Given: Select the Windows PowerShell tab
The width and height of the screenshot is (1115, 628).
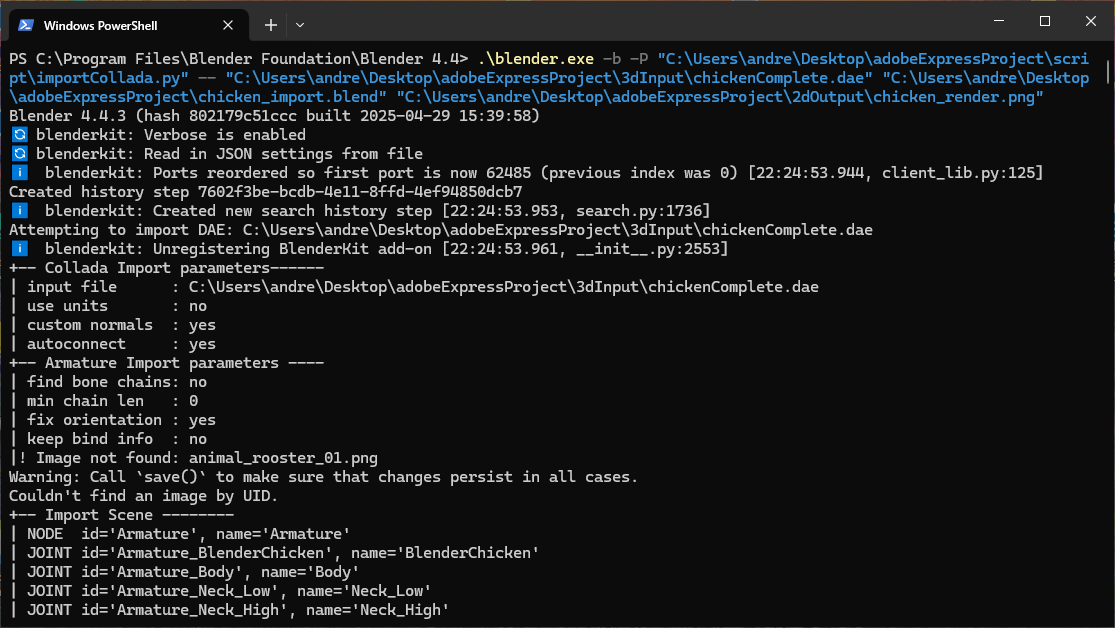Looking at the screenshot, I should pos(128,25).
